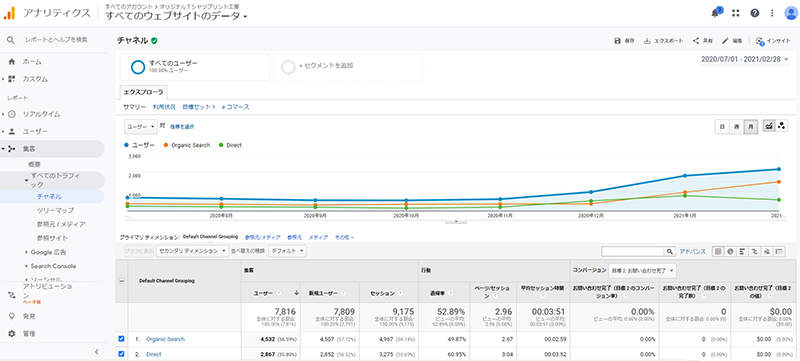Uncheck the Direct row checkbox

[121, 354]
